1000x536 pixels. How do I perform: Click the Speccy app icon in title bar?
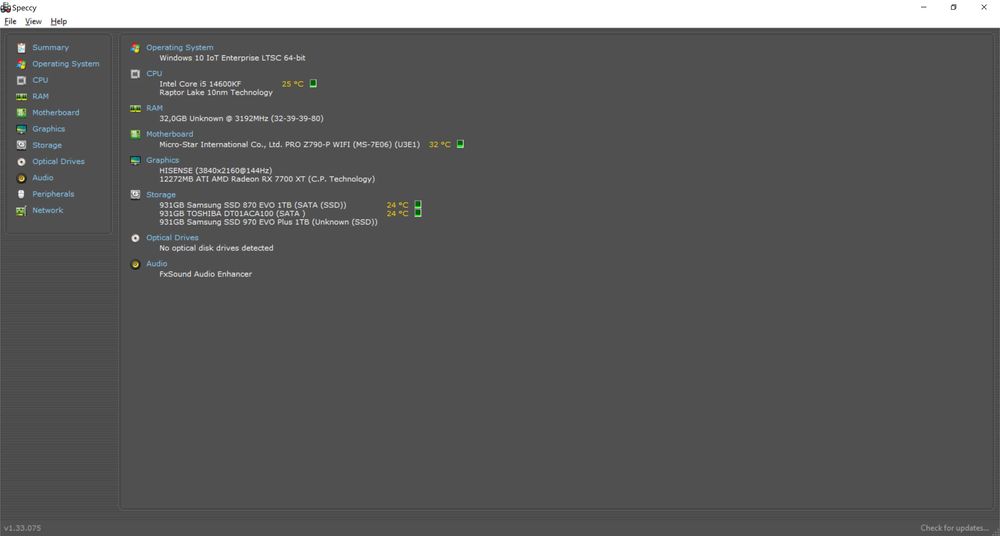6,8
